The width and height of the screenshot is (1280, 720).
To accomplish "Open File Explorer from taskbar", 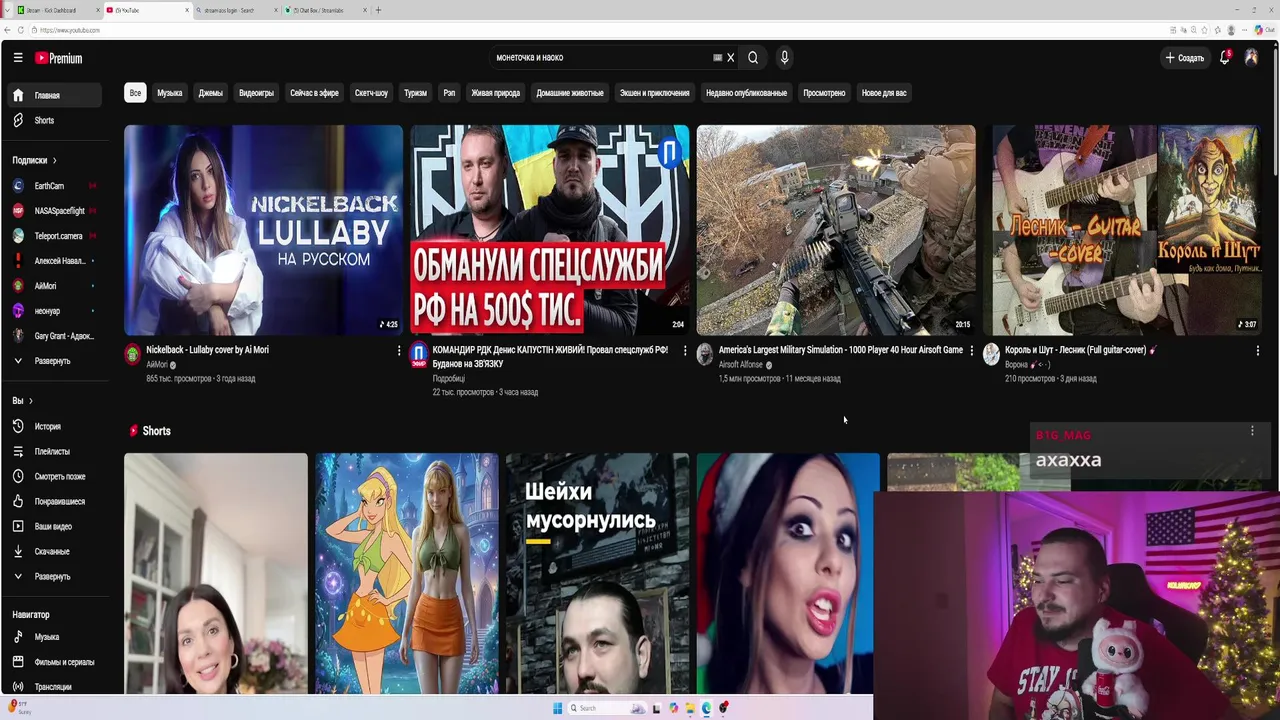I will click(x=690, y=708).
